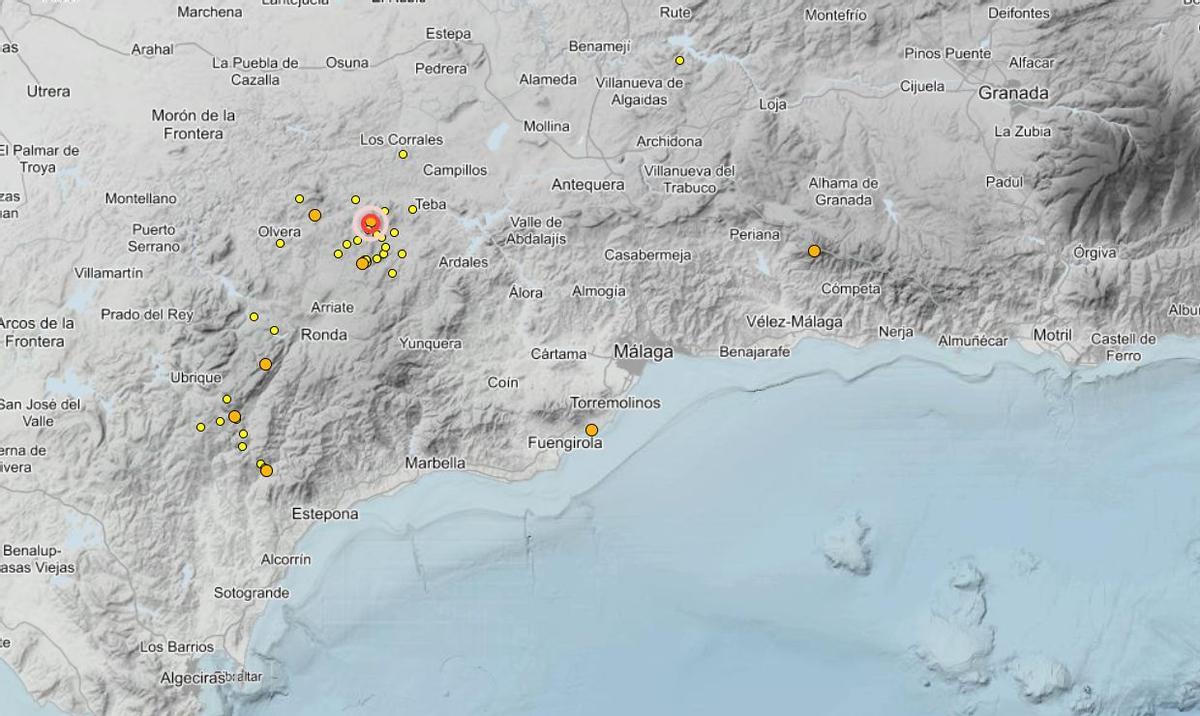This screenshot has height=716, width=1200.
Task: Click the Loja place label
Action: [x=771, y=102]
